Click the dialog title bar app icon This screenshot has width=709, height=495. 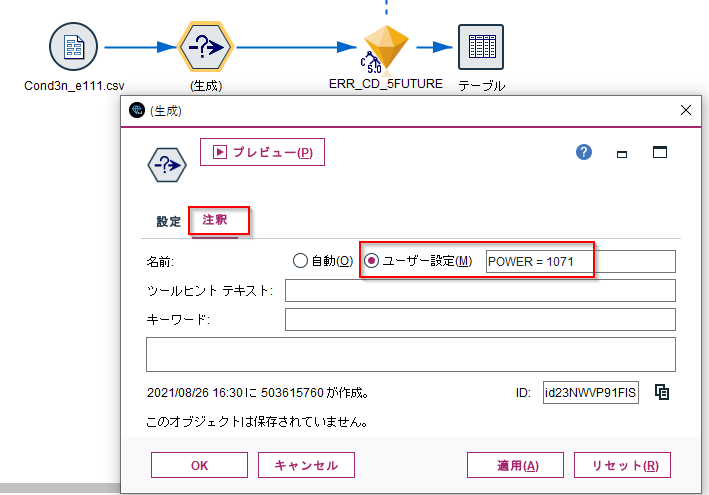[x=137, y=110]
